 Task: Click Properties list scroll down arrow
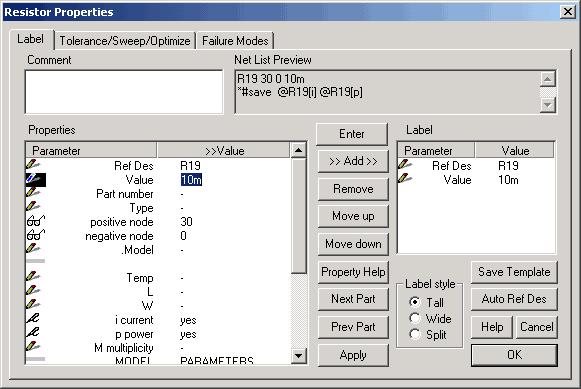[299, 356]
